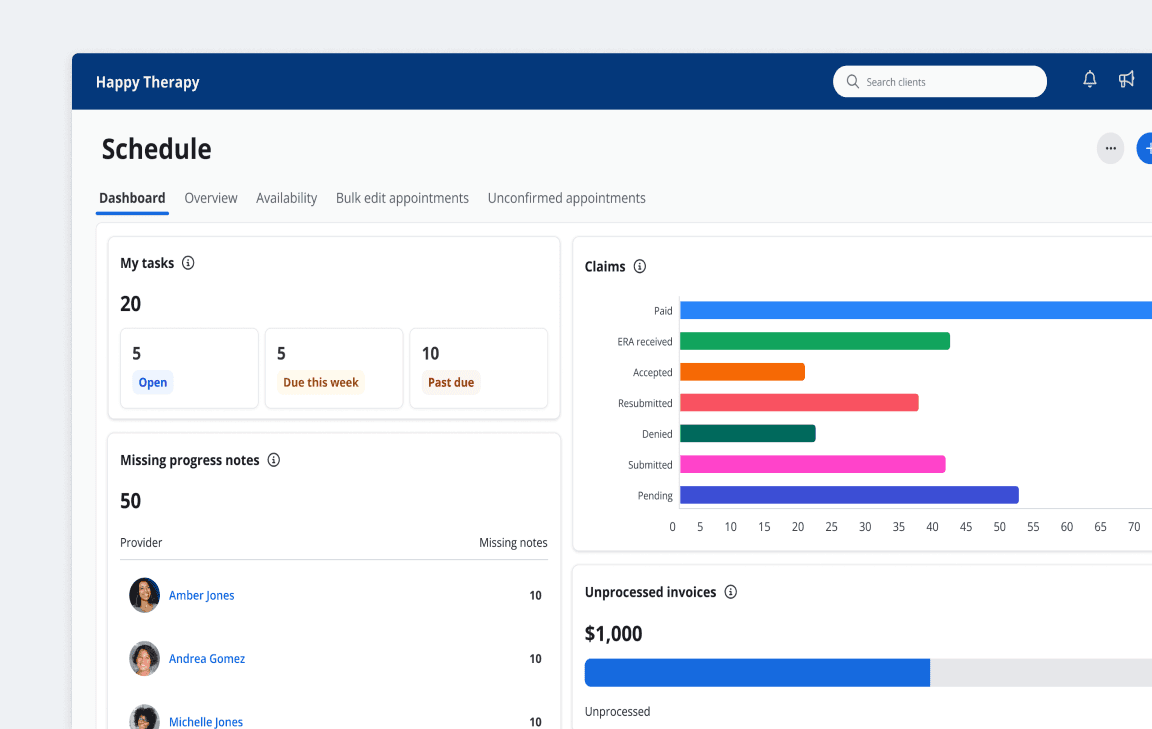Switch to the Overview tab
This screenshot has width=1152, height=729.
210,198
